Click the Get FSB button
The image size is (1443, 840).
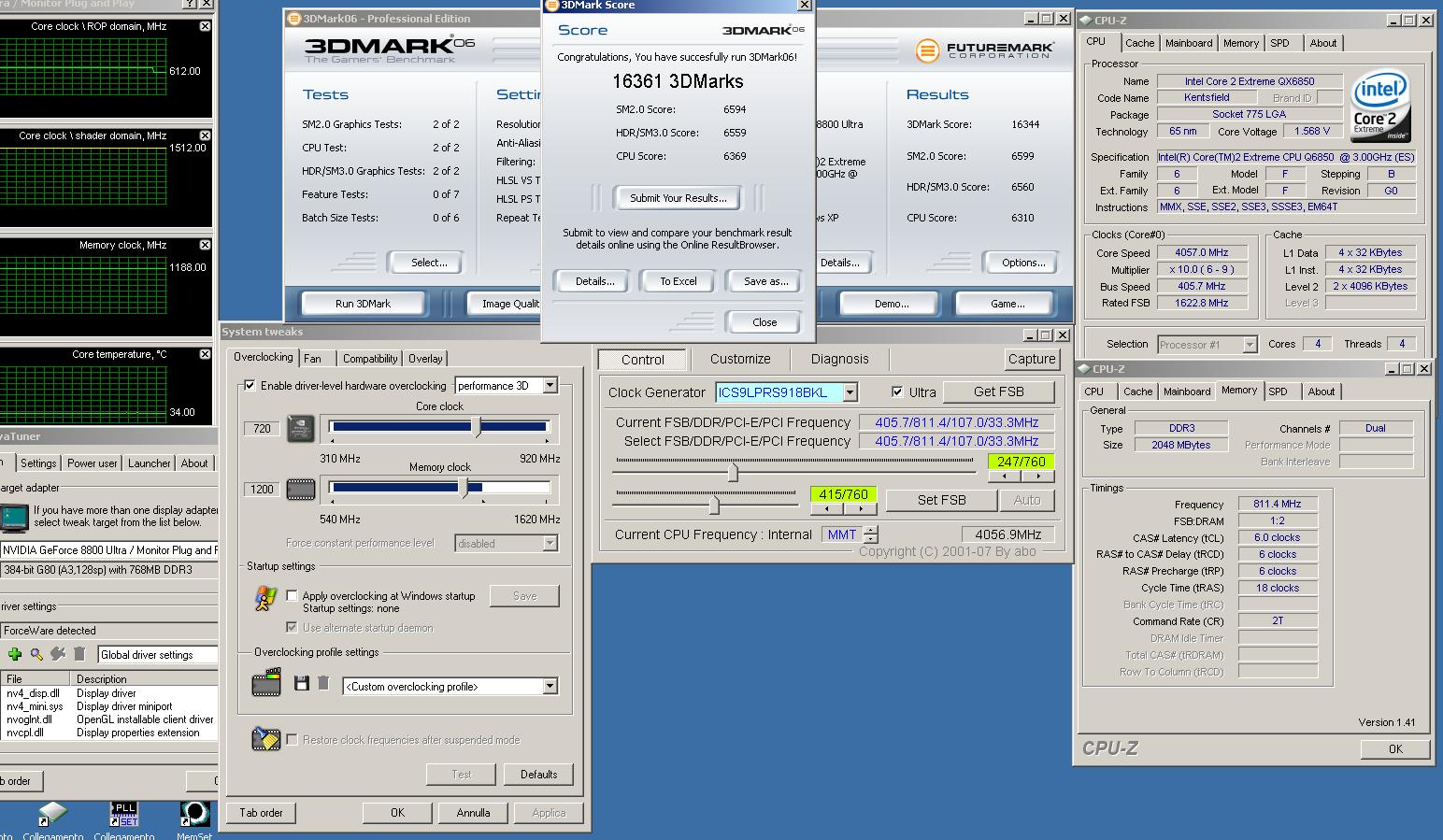click(998, 392)
